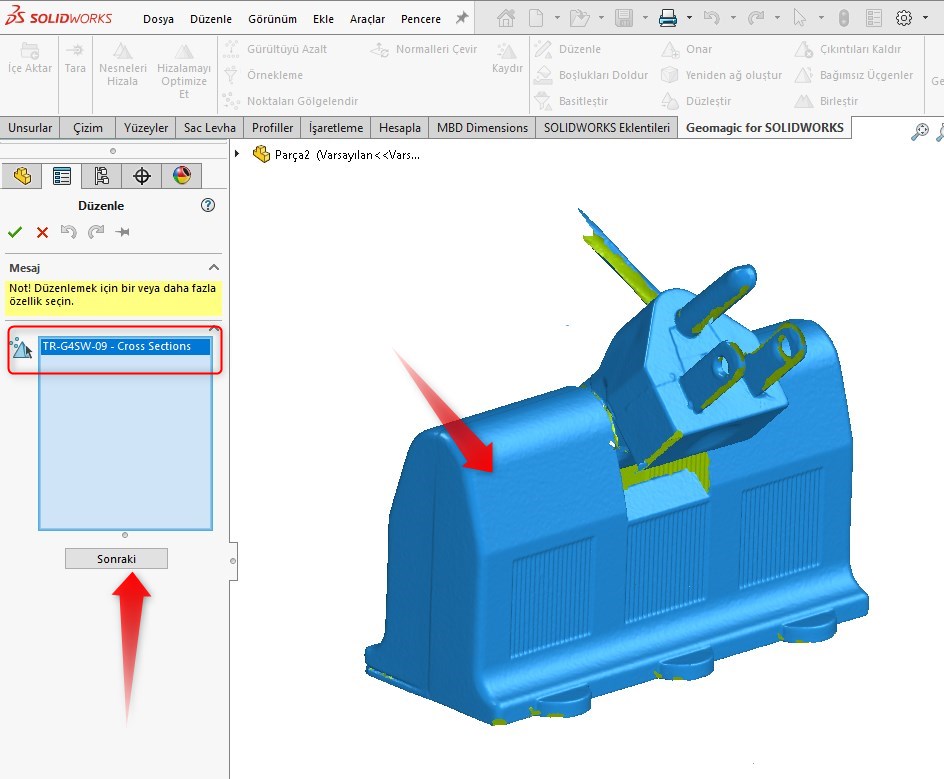Click Hizalamayı Optimize Et tool

184,70
